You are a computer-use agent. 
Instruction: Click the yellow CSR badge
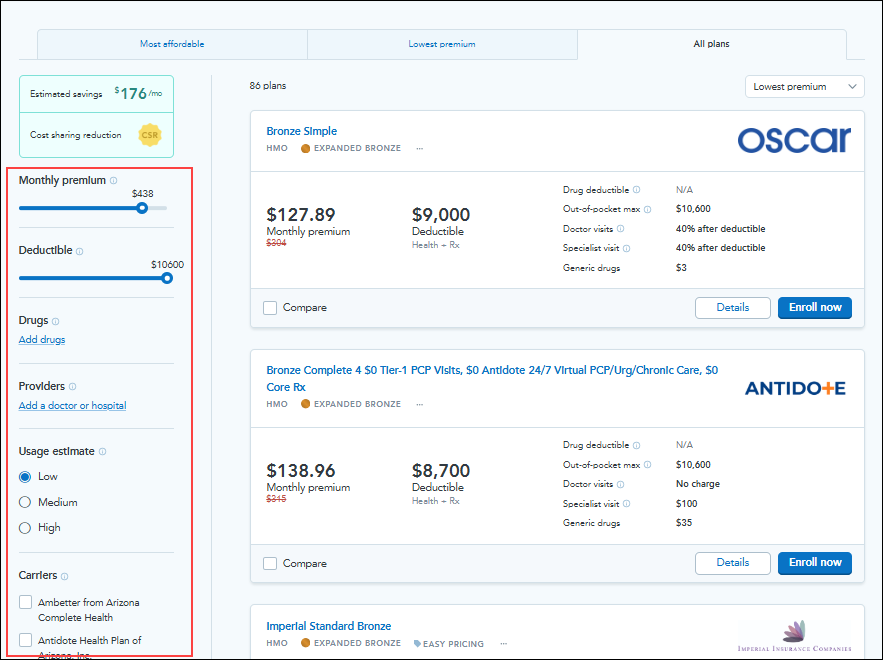point(150,135)
